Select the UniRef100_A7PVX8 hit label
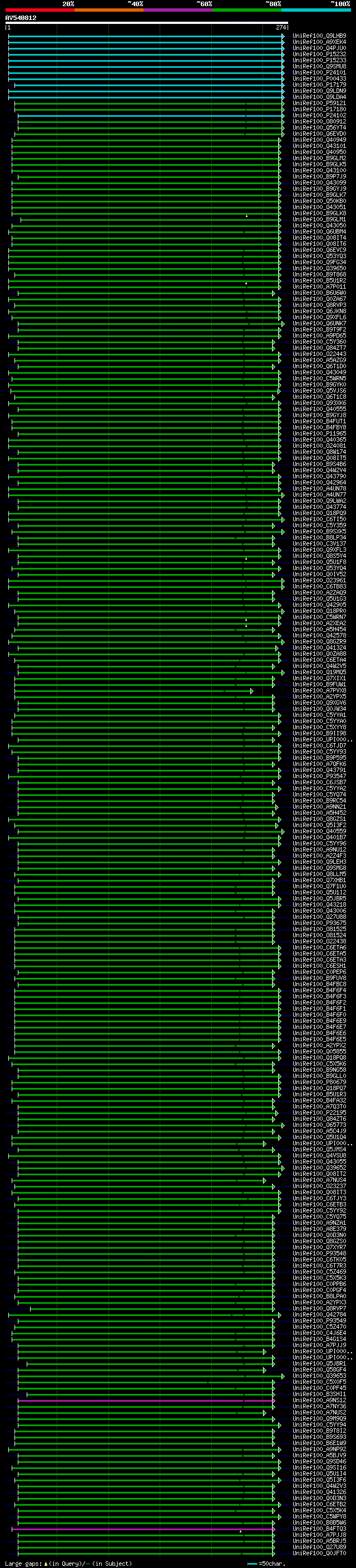 pos(319,691)
